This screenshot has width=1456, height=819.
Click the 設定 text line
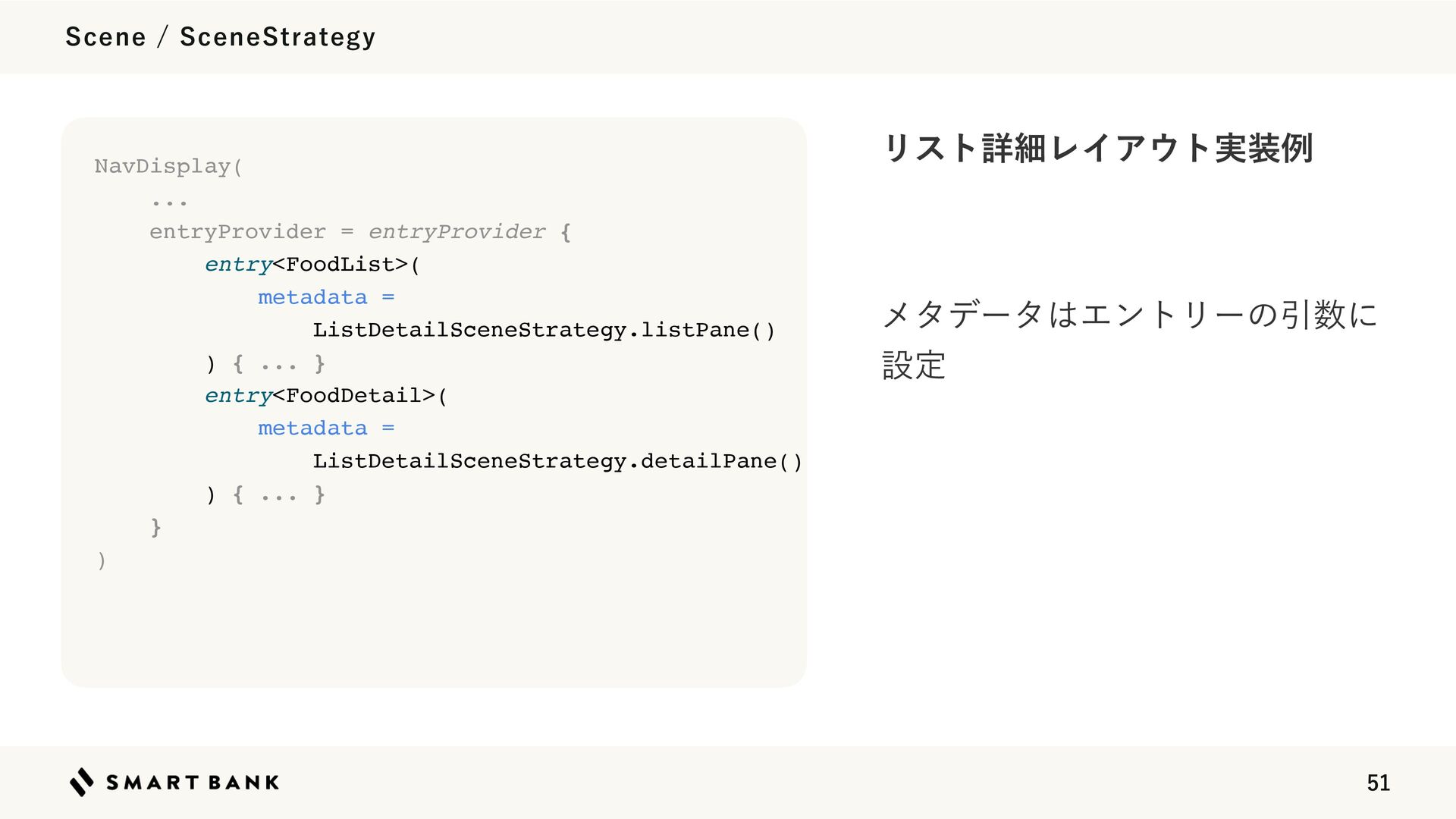pos(914,365)
